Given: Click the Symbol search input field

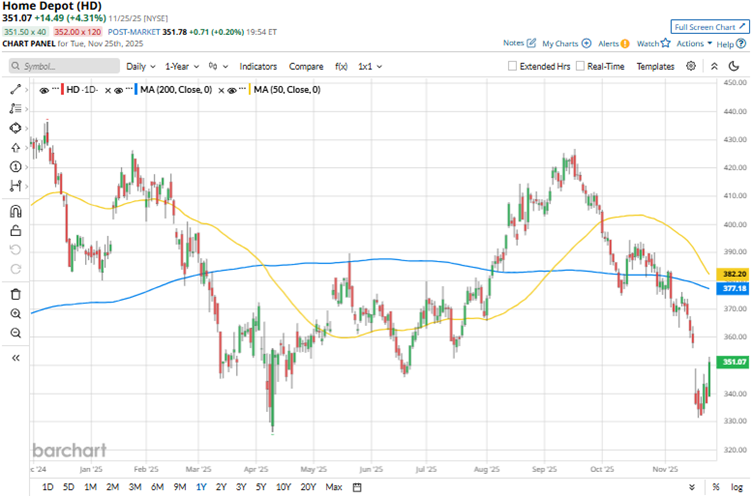Looking at the screenshot, I should (65, 66).
